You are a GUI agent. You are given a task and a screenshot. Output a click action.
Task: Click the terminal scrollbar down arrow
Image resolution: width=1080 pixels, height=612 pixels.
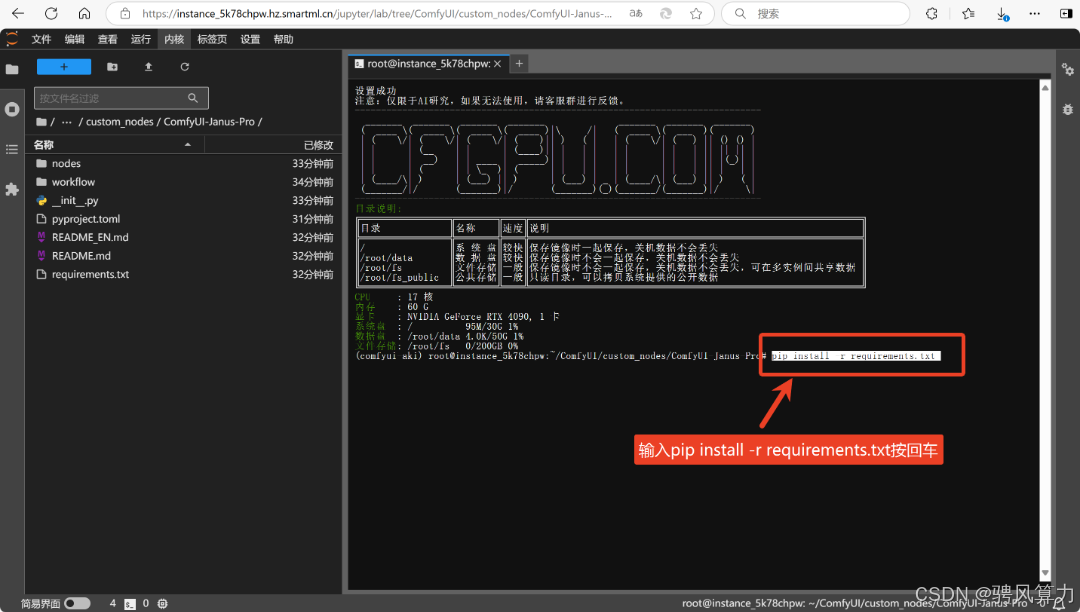click(x=1045, y=573)
